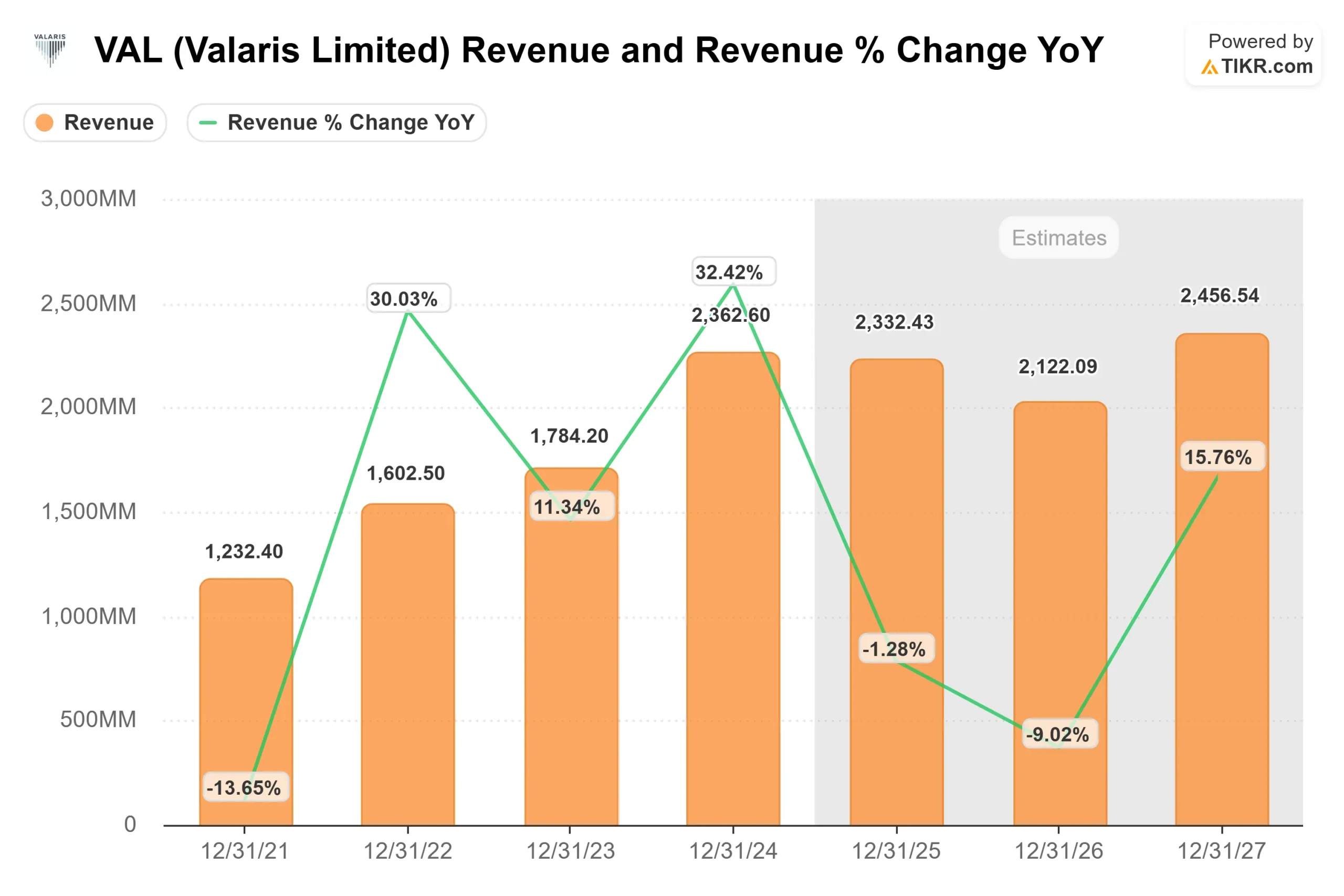The width and height of the screenshot is (1344, 896).
Task: Expand the 12/31/21 axis label
Action: pyautogui.click(x=246, y=851)
